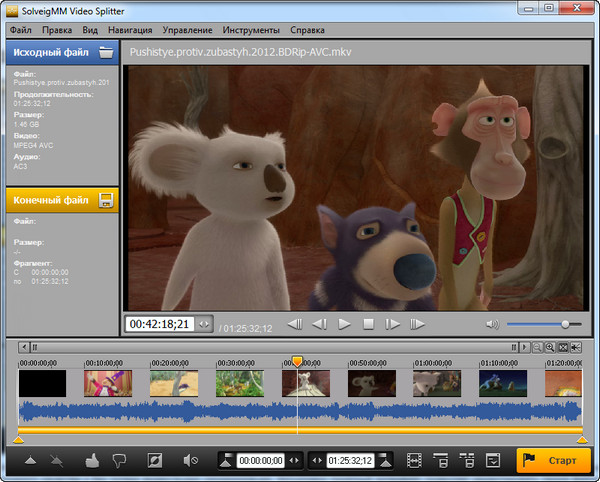Open the Инструменты menu

coord(250,30)
